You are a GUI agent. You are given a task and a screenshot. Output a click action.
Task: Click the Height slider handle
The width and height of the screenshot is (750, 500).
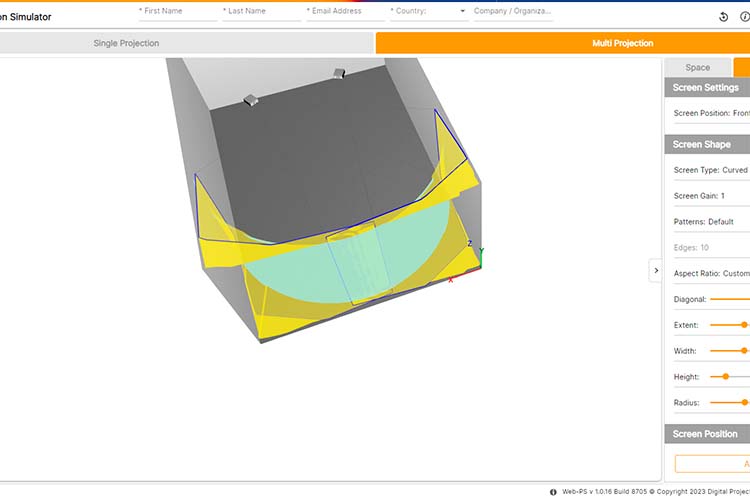[x=726, y=377]
